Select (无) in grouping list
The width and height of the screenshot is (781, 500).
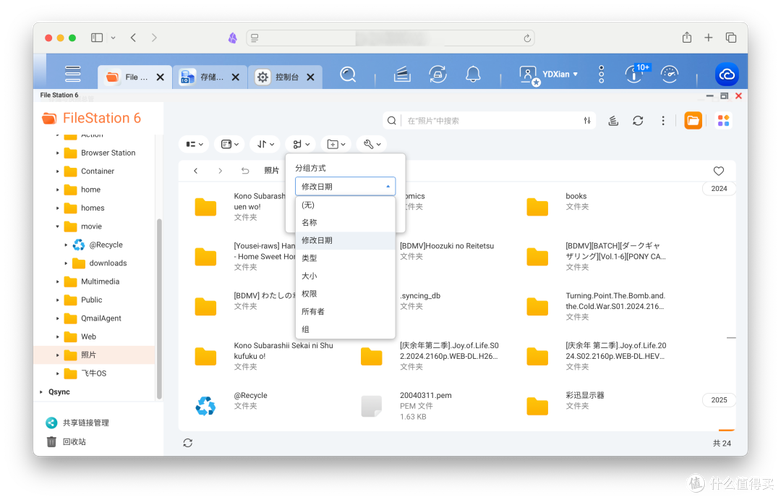[x=345, y=205]
